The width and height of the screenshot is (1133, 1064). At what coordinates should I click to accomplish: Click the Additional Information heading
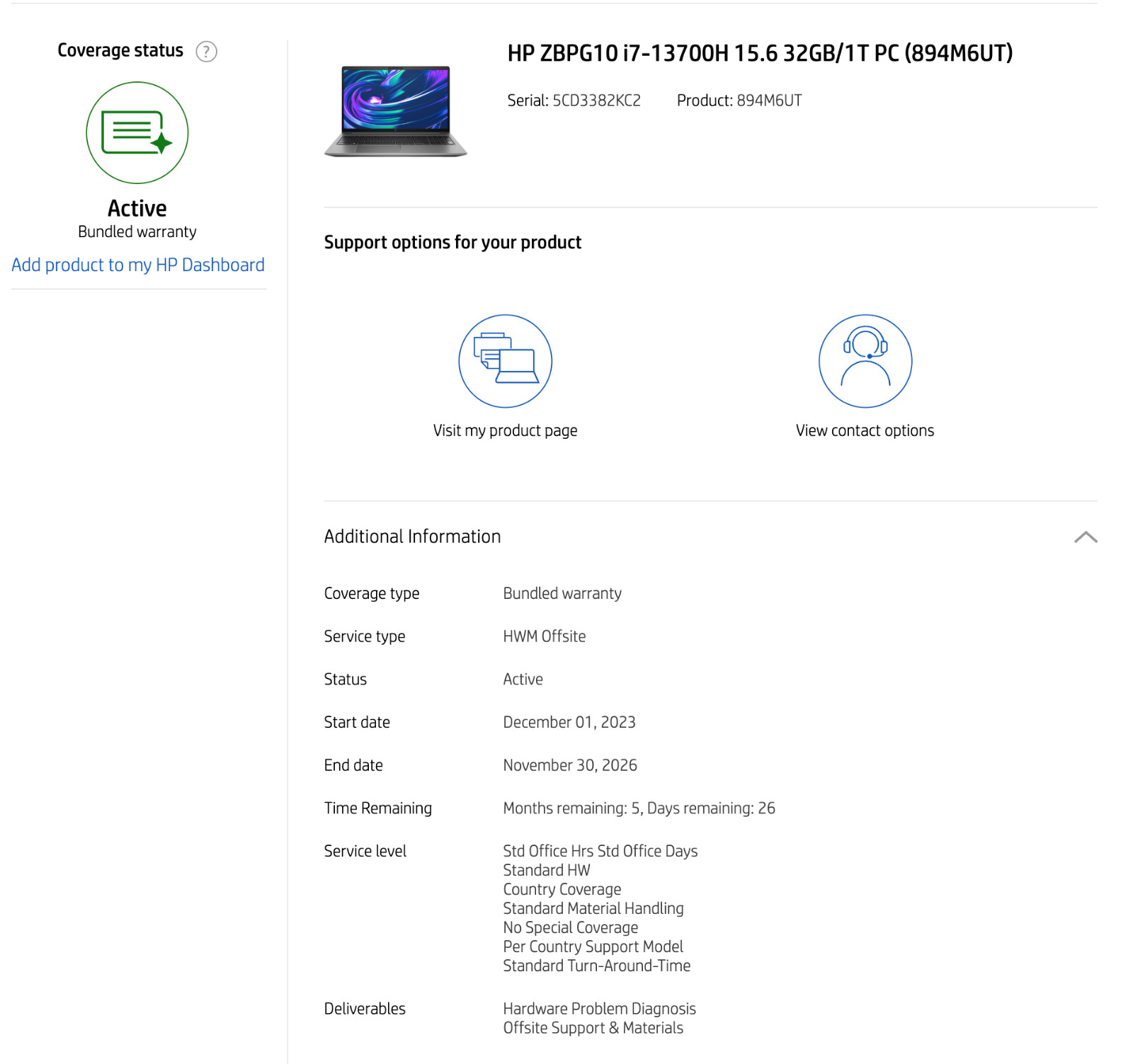(x=412, y=537)
